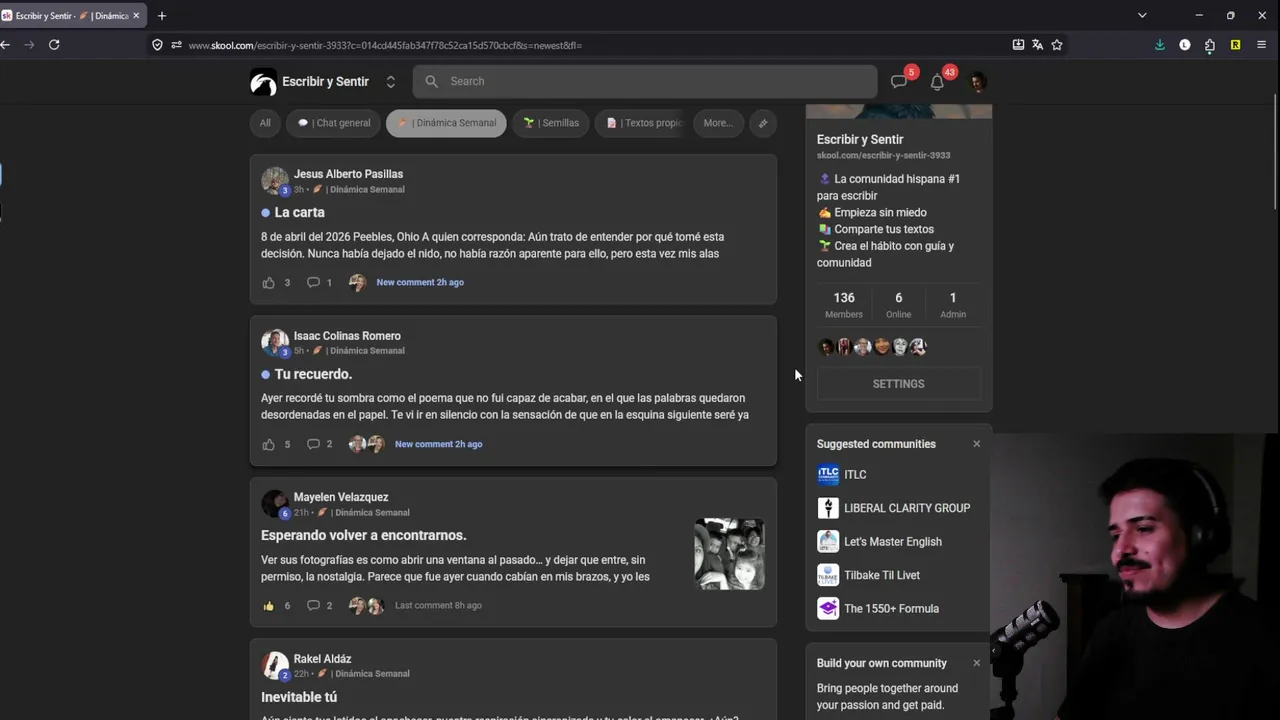Open The 1550+ Formula community

pos(878,608)
